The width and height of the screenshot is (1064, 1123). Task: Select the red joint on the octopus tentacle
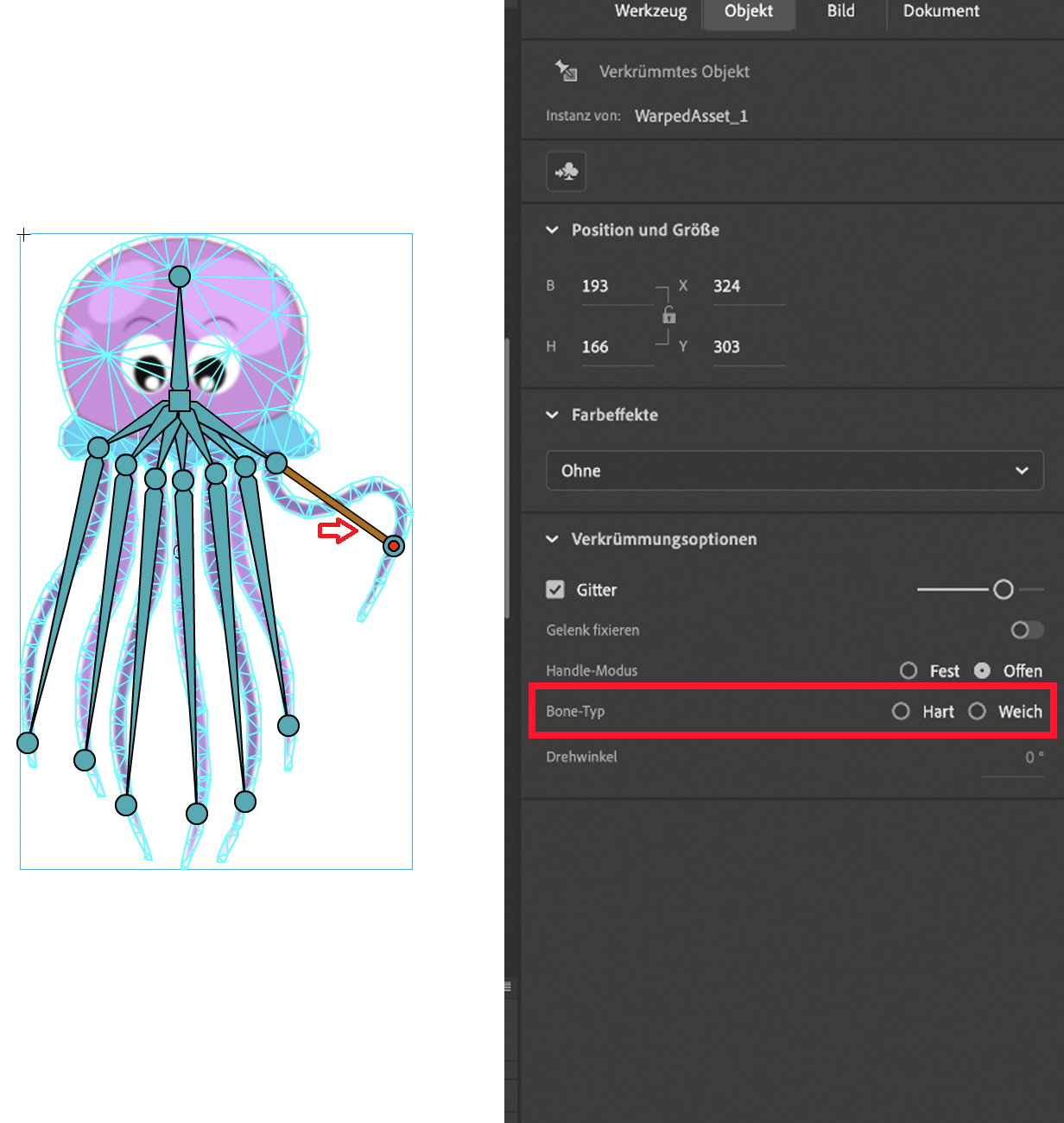pyautogui.click(x=394, y=545)
